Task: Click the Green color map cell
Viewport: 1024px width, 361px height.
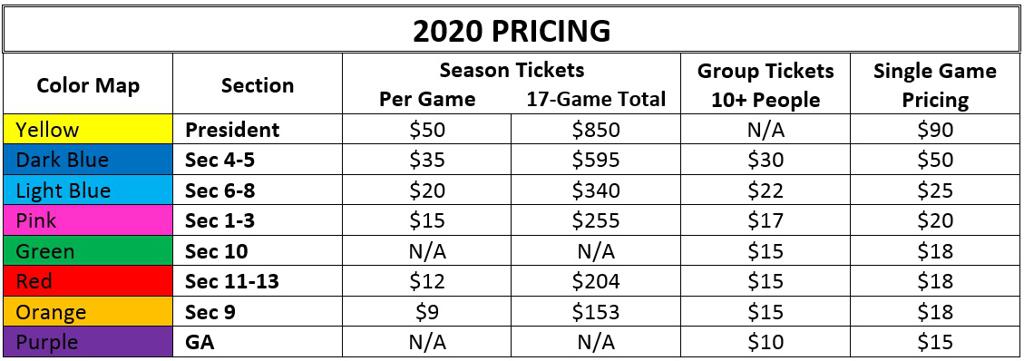Action: [88, 251]
